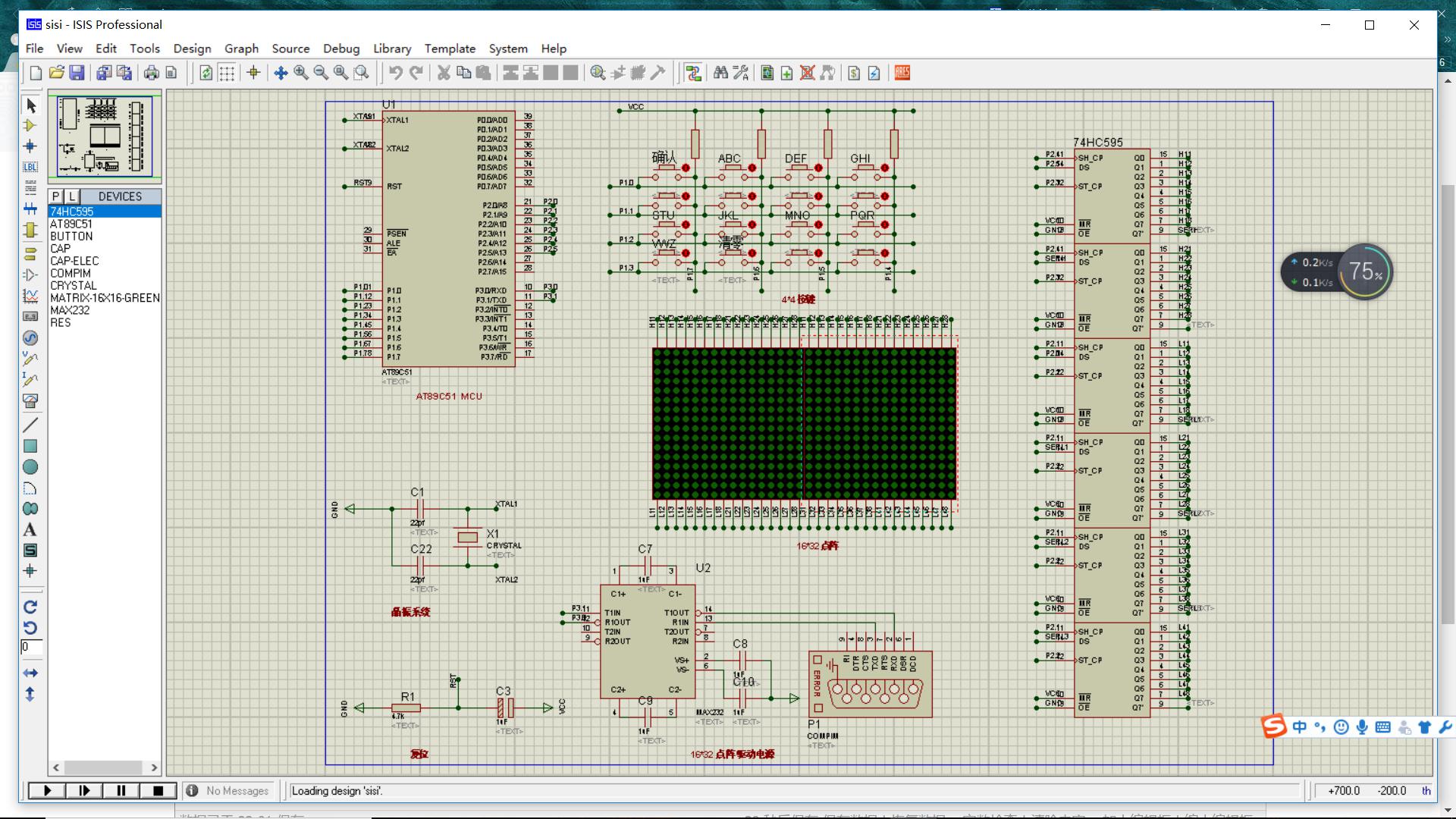1456x819 pixels.
Task: Select the Device Pins Mode tool
Action: (x=30, y=275)
